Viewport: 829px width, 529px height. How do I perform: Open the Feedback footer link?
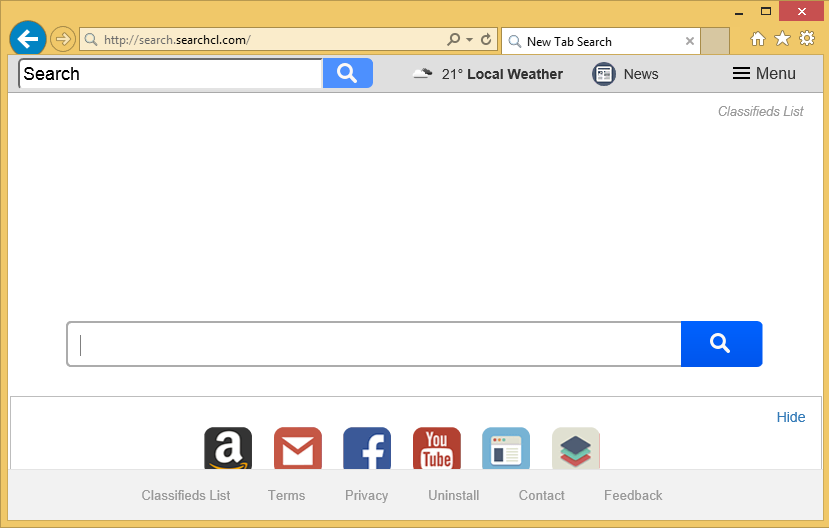(x=633, y=496)
